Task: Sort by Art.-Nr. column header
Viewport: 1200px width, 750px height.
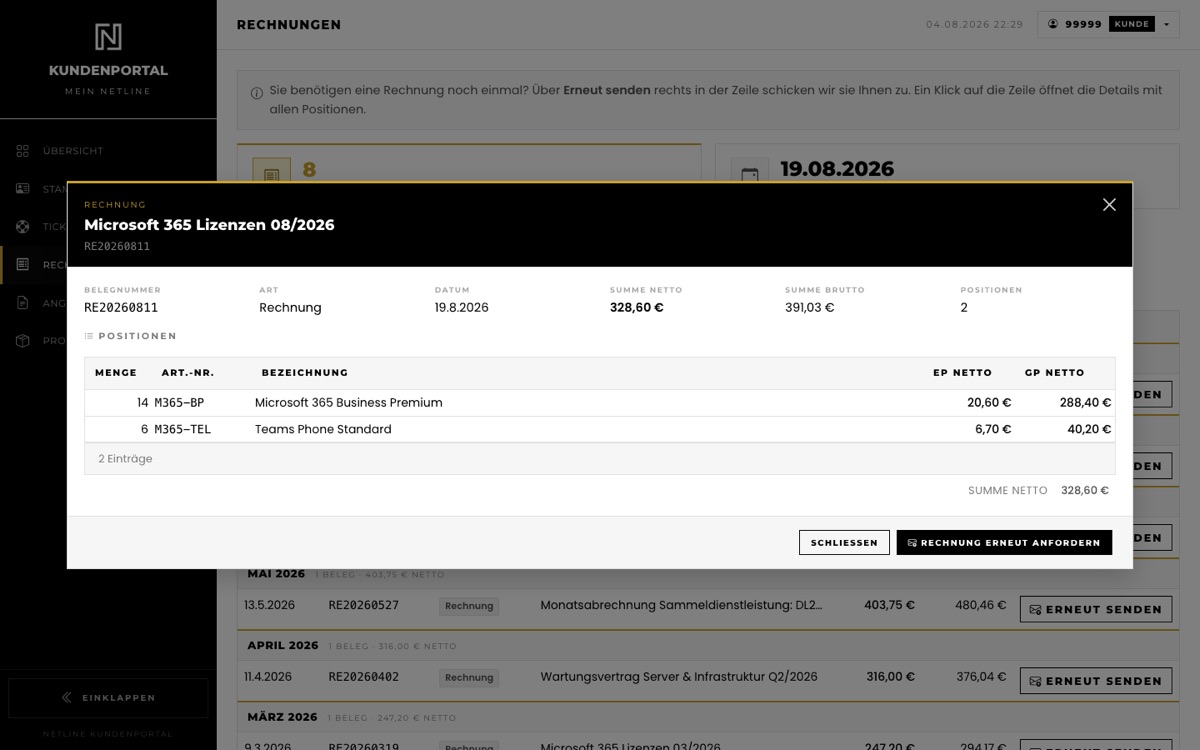Action: coord(188,373)
